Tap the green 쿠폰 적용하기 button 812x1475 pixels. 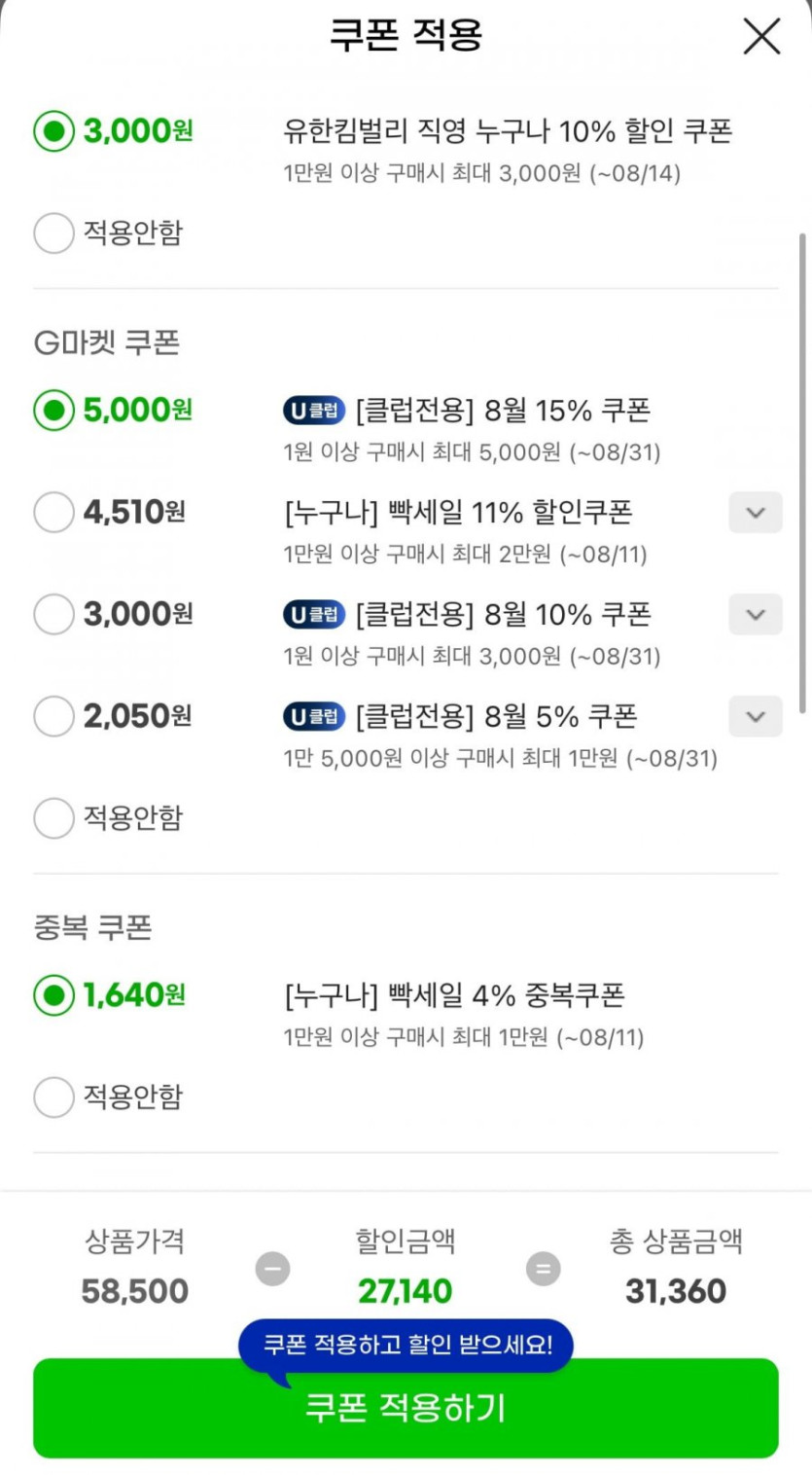pyautogui.click(x=406, y=1408)
